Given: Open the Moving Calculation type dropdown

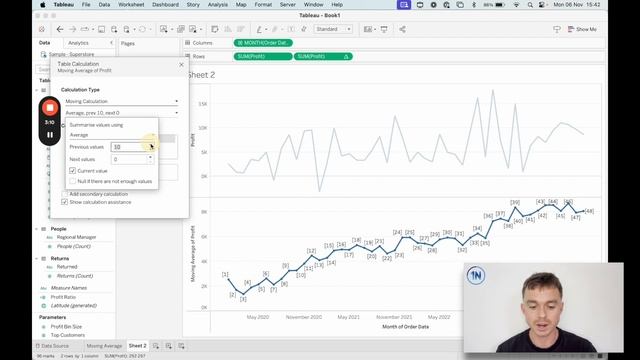Looking at the screenshot, I should point(121,101).
